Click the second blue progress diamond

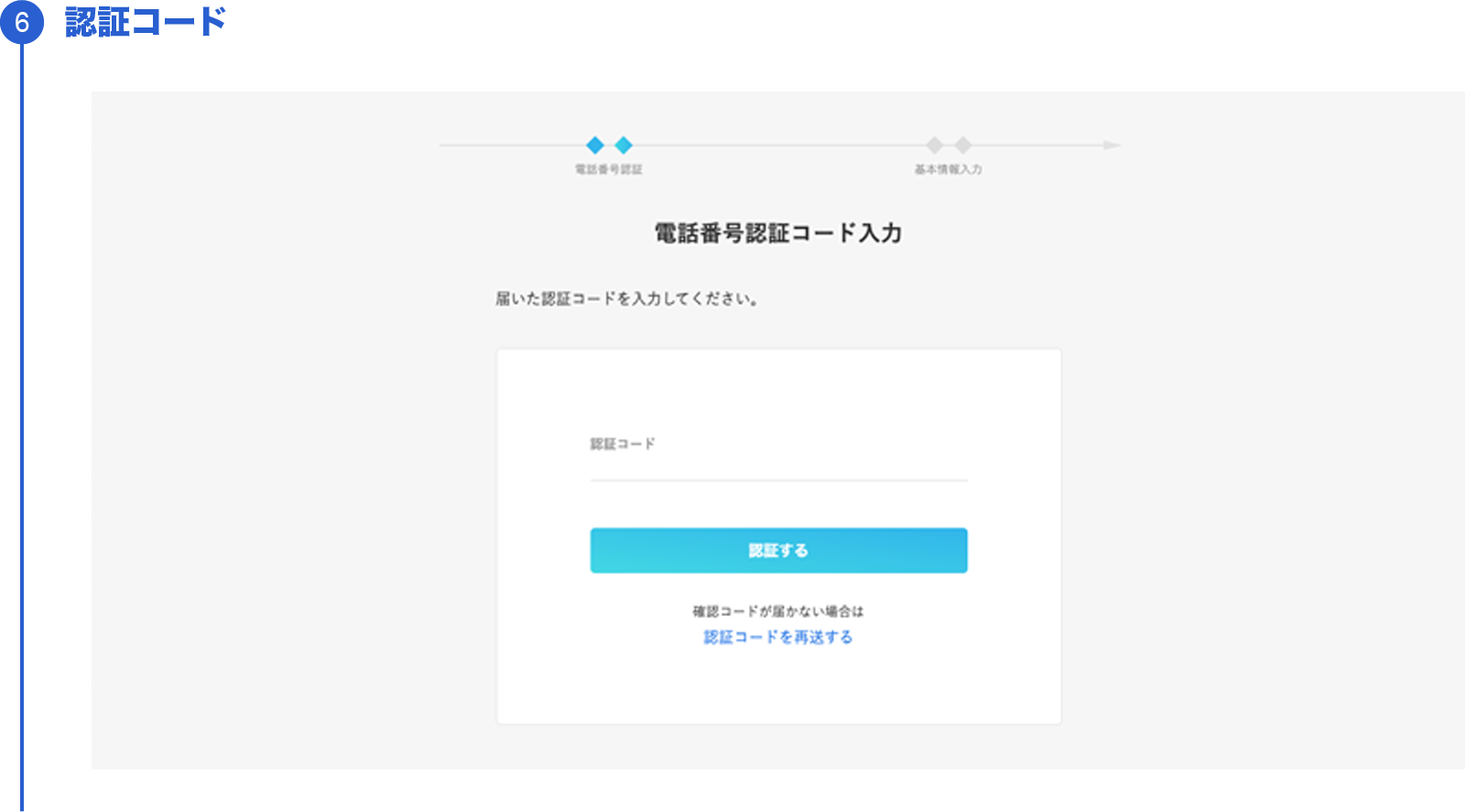click(624, 145)
